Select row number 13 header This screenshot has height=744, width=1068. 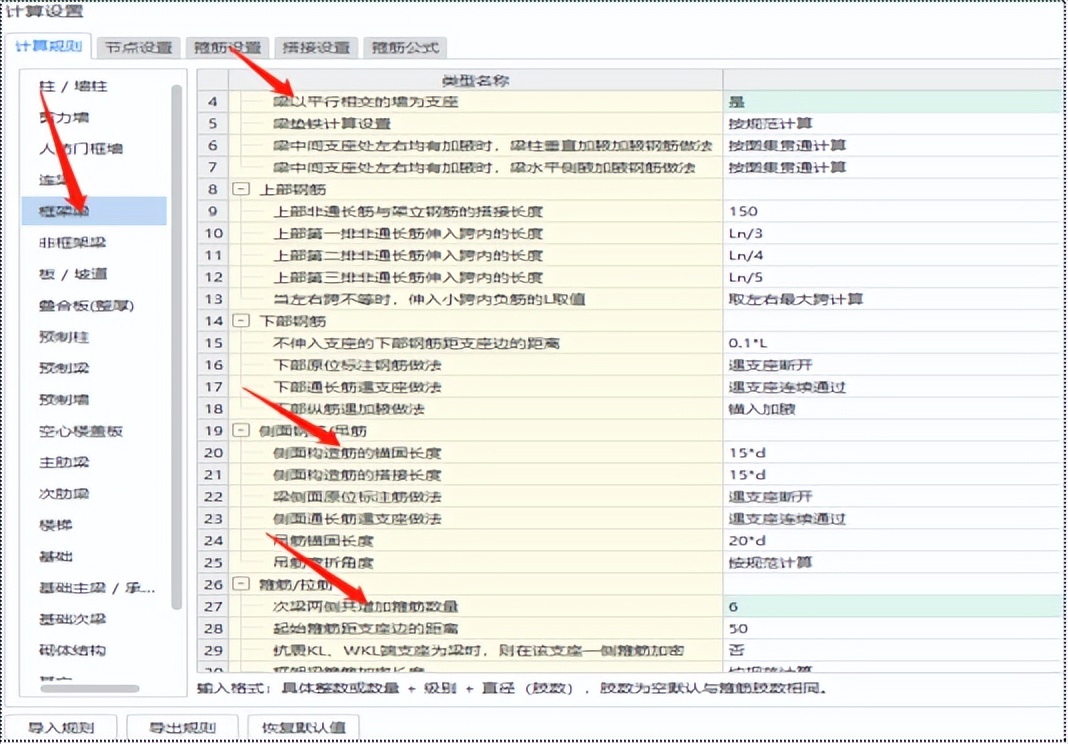[x=213, y=299]
